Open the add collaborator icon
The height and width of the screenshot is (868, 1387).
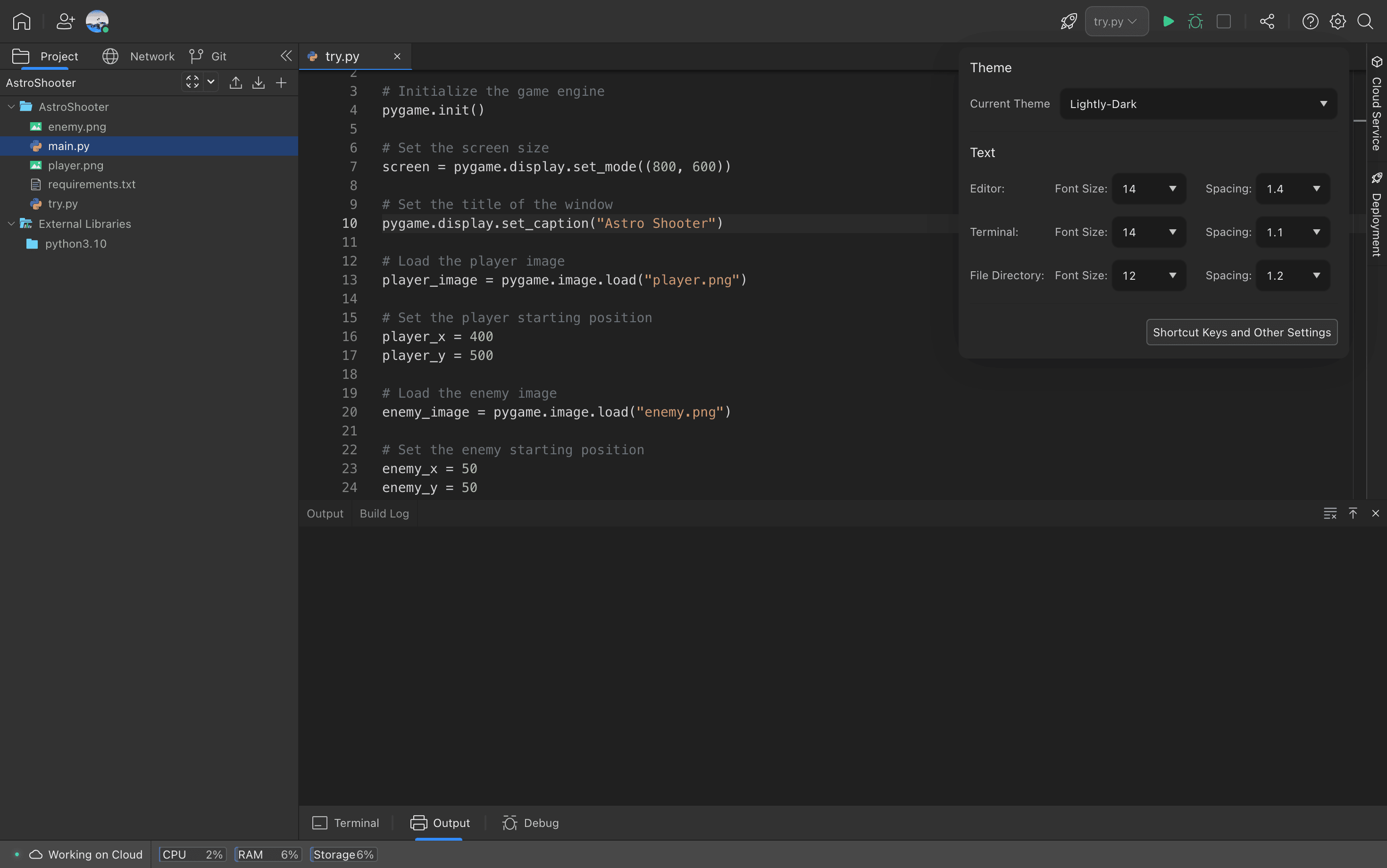click(66, 21)
